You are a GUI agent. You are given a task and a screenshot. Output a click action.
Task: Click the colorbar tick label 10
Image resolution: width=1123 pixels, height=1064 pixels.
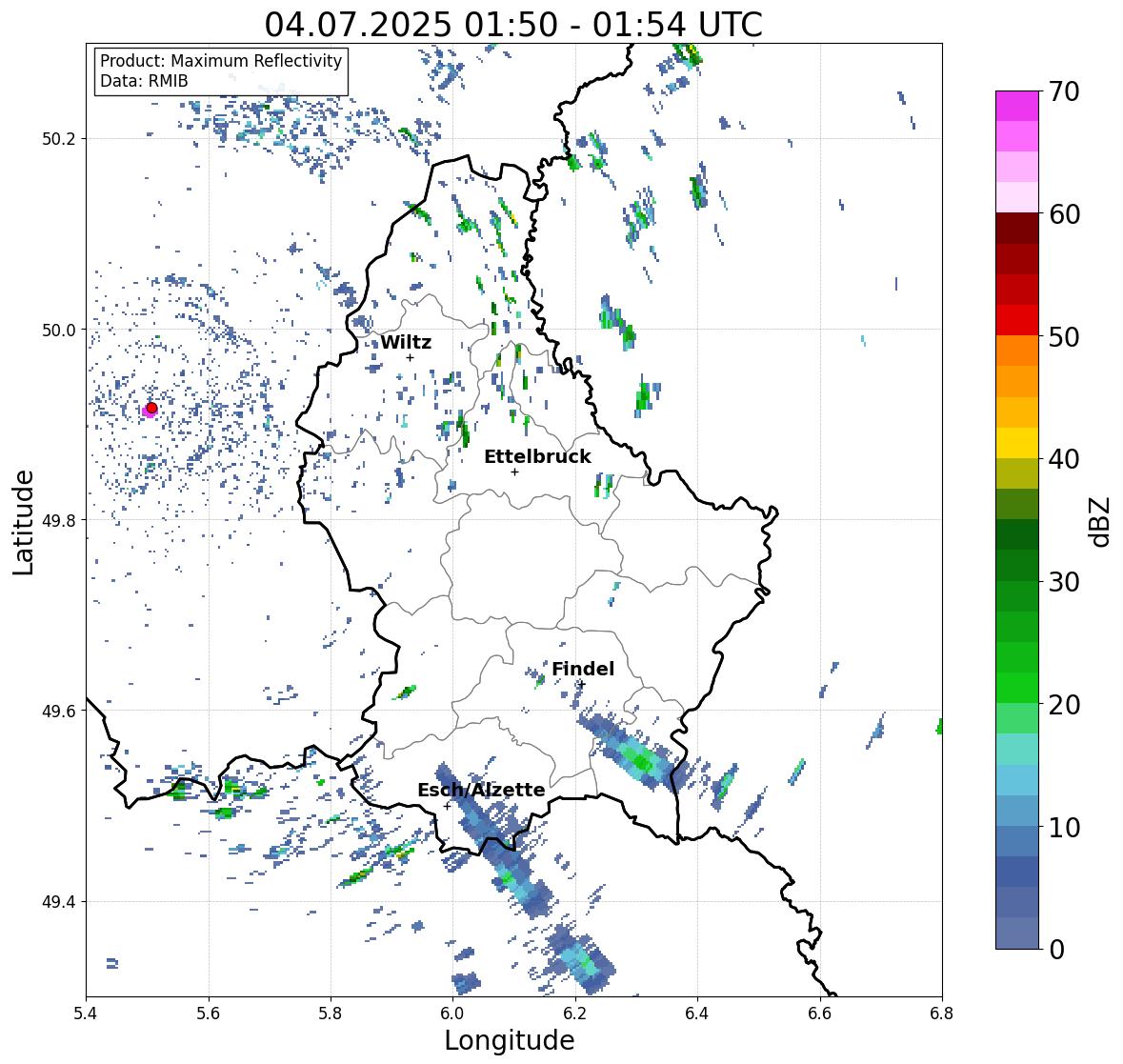(1064, 828)
